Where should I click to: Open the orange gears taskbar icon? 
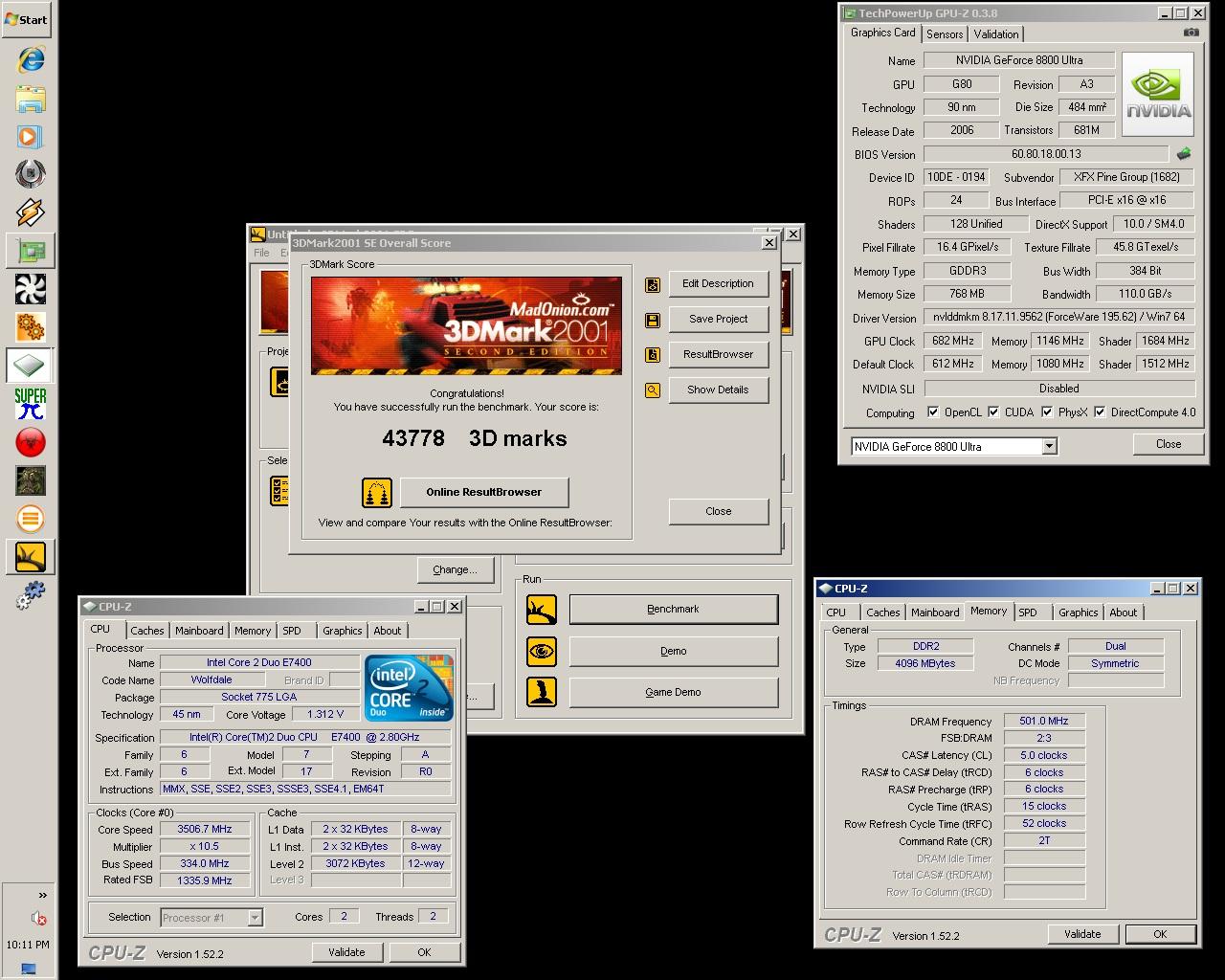click(30, 327)
